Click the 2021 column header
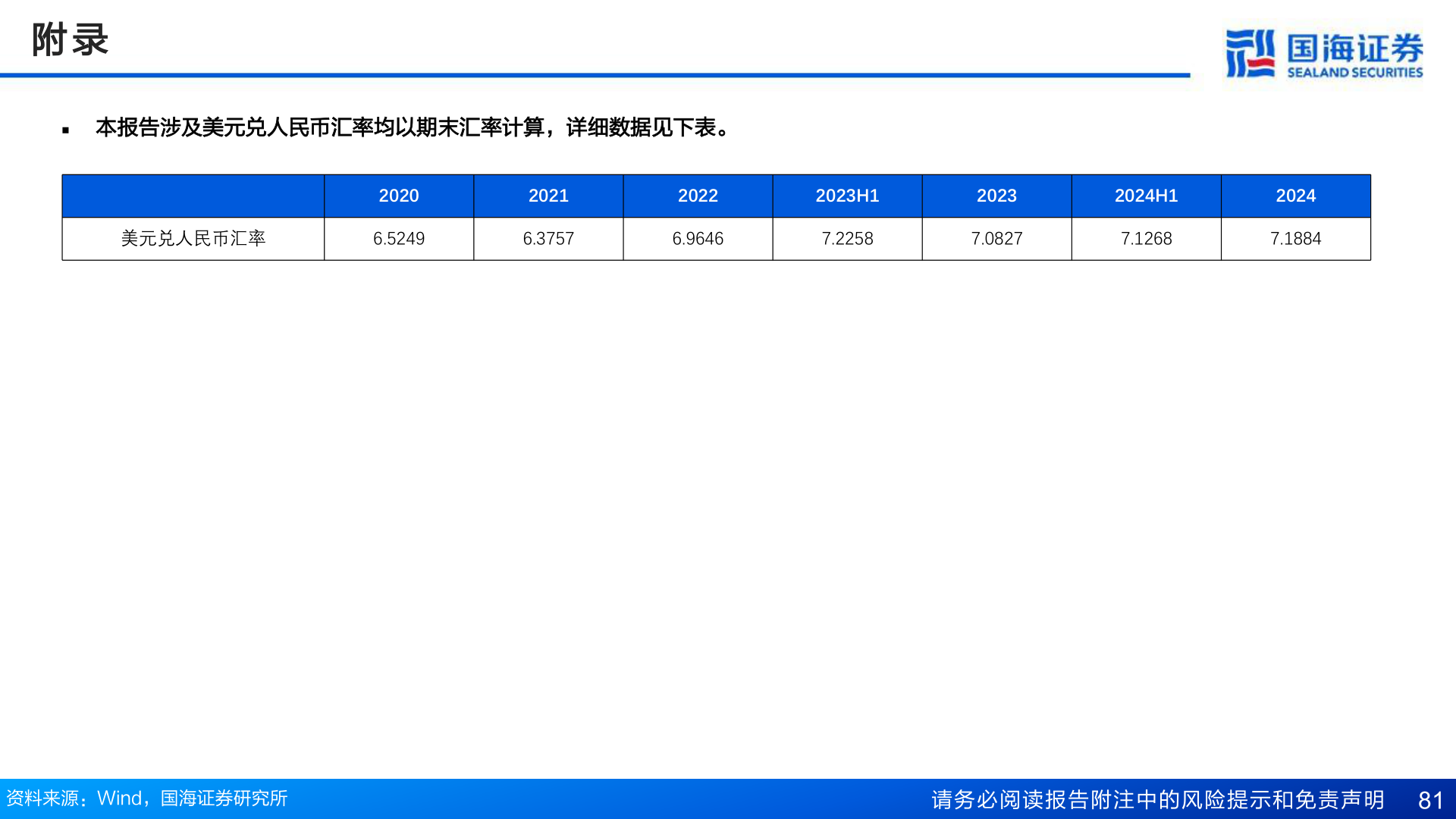Screen dimensions: 1456x819 (x=548, y=196)
